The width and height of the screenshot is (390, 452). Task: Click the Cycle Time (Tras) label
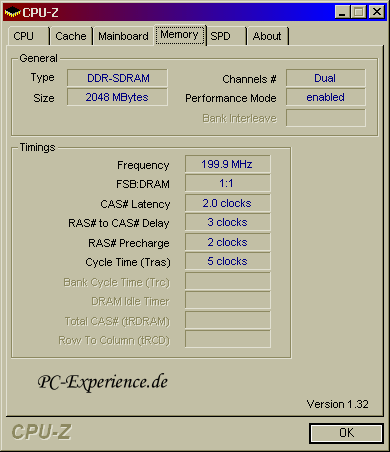[x=128, y=262]
